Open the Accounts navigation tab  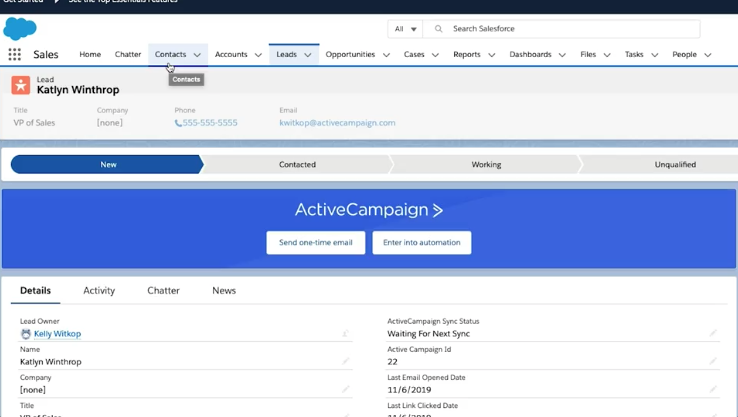pyautogui.click(x=231, y=55)
